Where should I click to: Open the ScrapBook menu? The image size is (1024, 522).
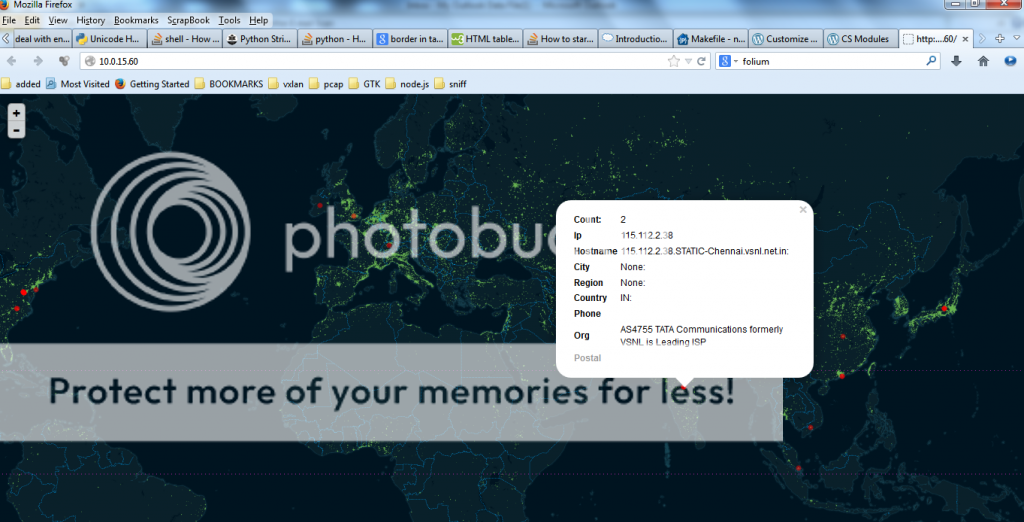tap(188, 20)
